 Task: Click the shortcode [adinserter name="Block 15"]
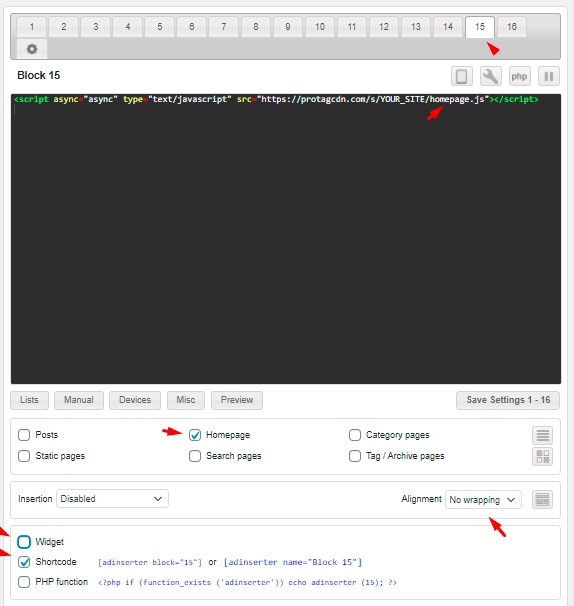coord(293,562)
